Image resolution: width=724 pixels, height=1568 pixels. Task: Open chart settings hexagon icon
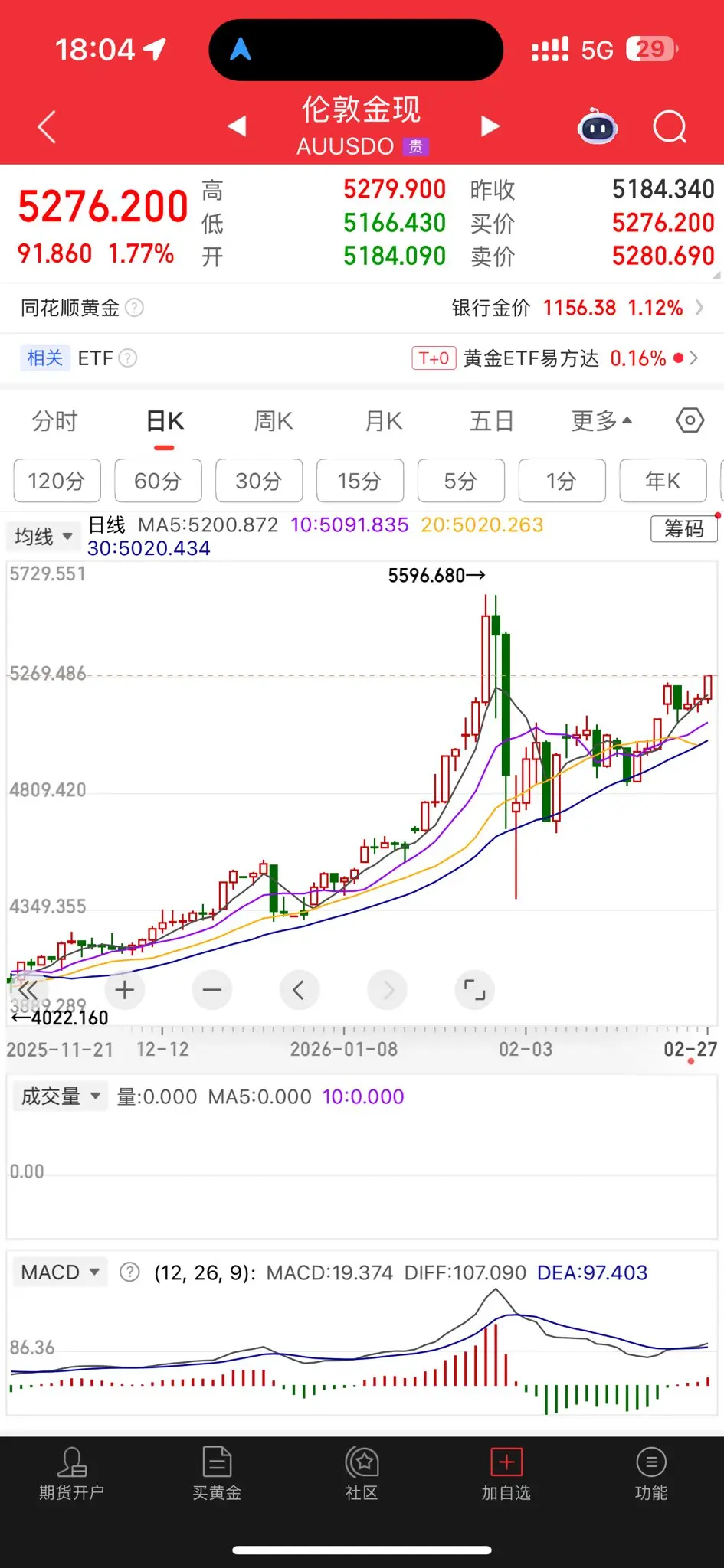coord(690,420)
